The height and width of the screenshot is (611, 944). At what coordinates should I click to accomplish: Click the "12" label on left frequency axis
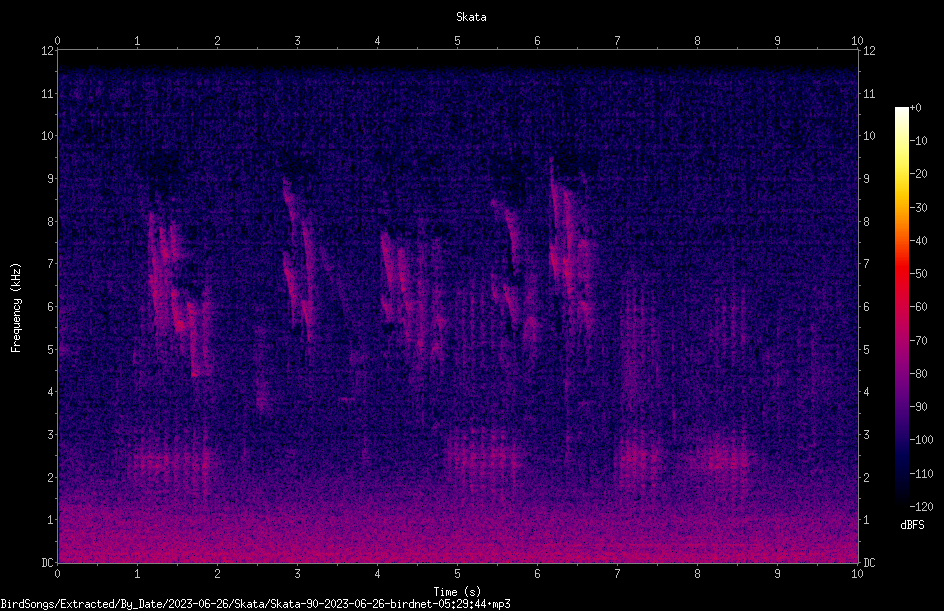tap(48, 51)
